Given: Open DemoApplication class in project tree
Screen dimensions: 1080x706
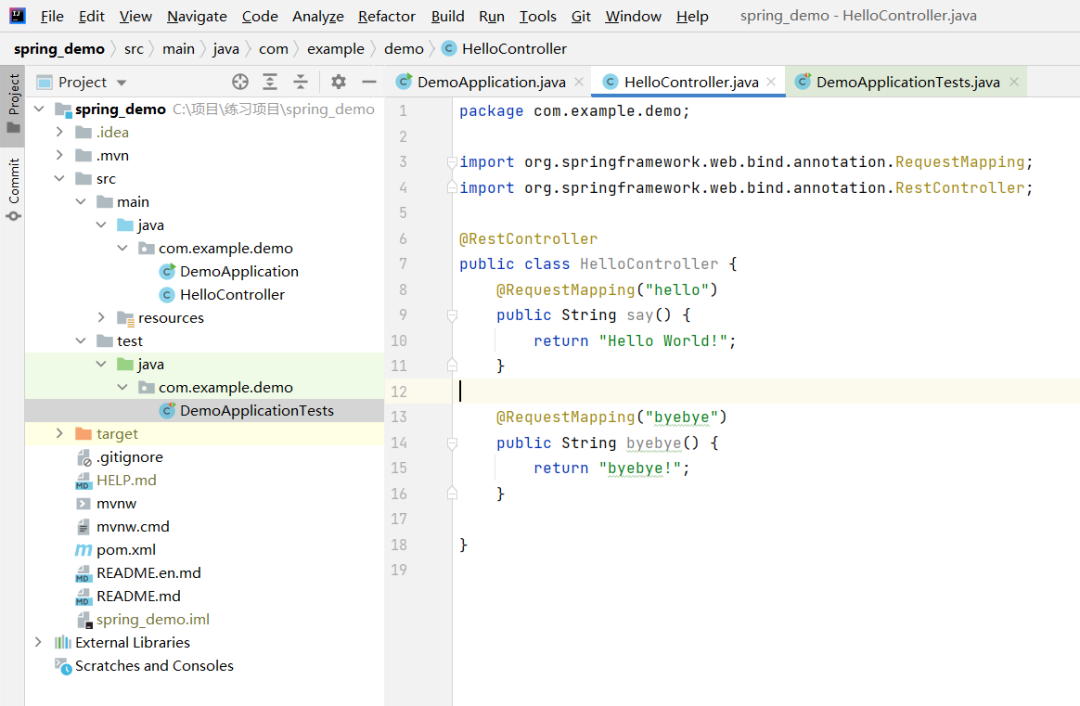Looking at the screenshot, I should 238,272.
